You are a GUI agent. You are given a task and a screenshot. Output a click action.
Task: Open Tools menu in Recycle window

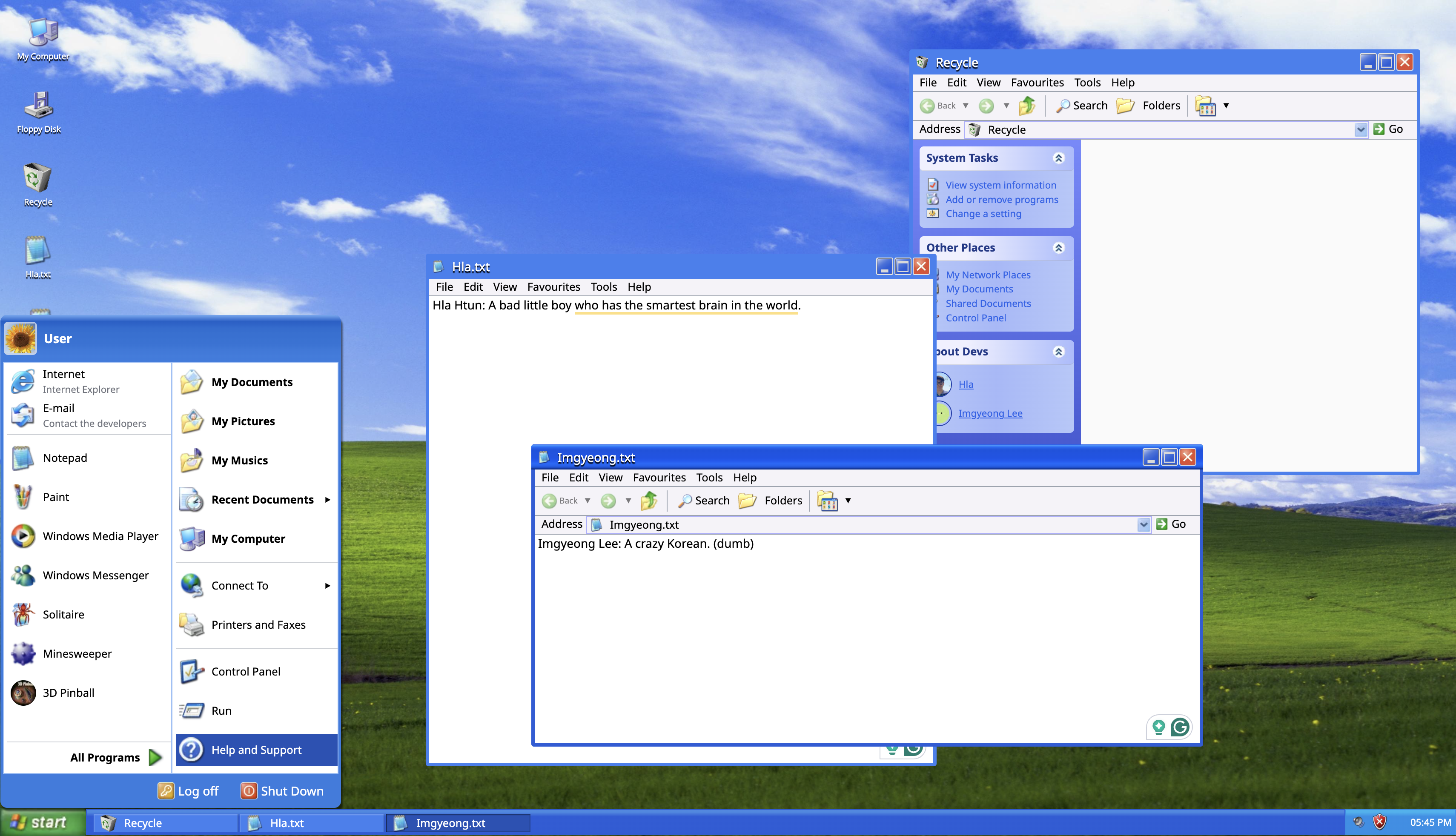click(1087, 83)
